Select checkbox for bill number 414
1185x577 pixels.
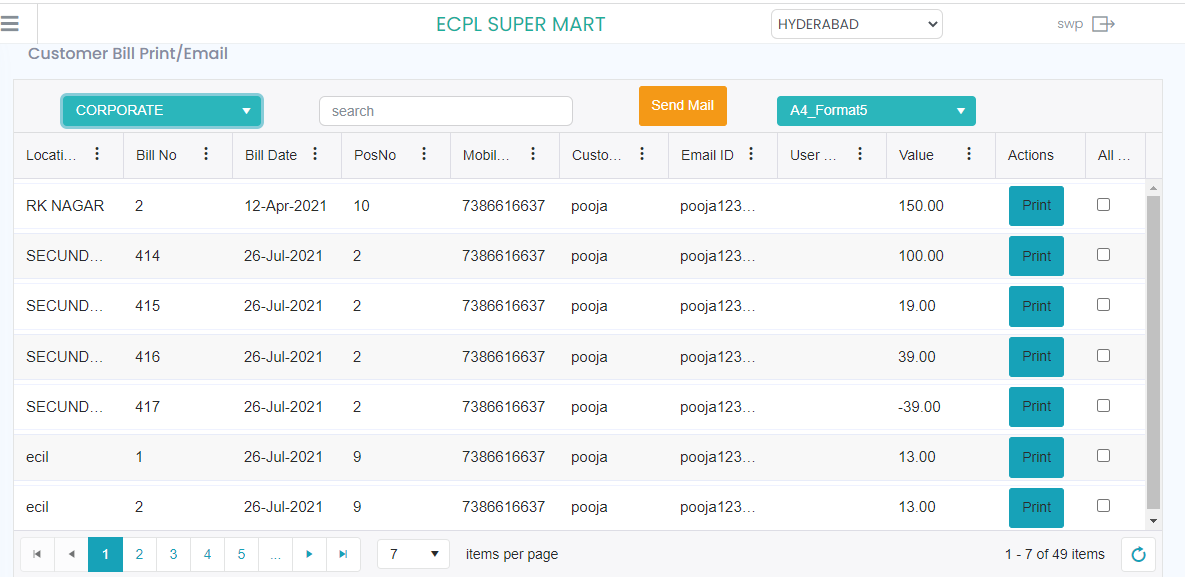1103,255
